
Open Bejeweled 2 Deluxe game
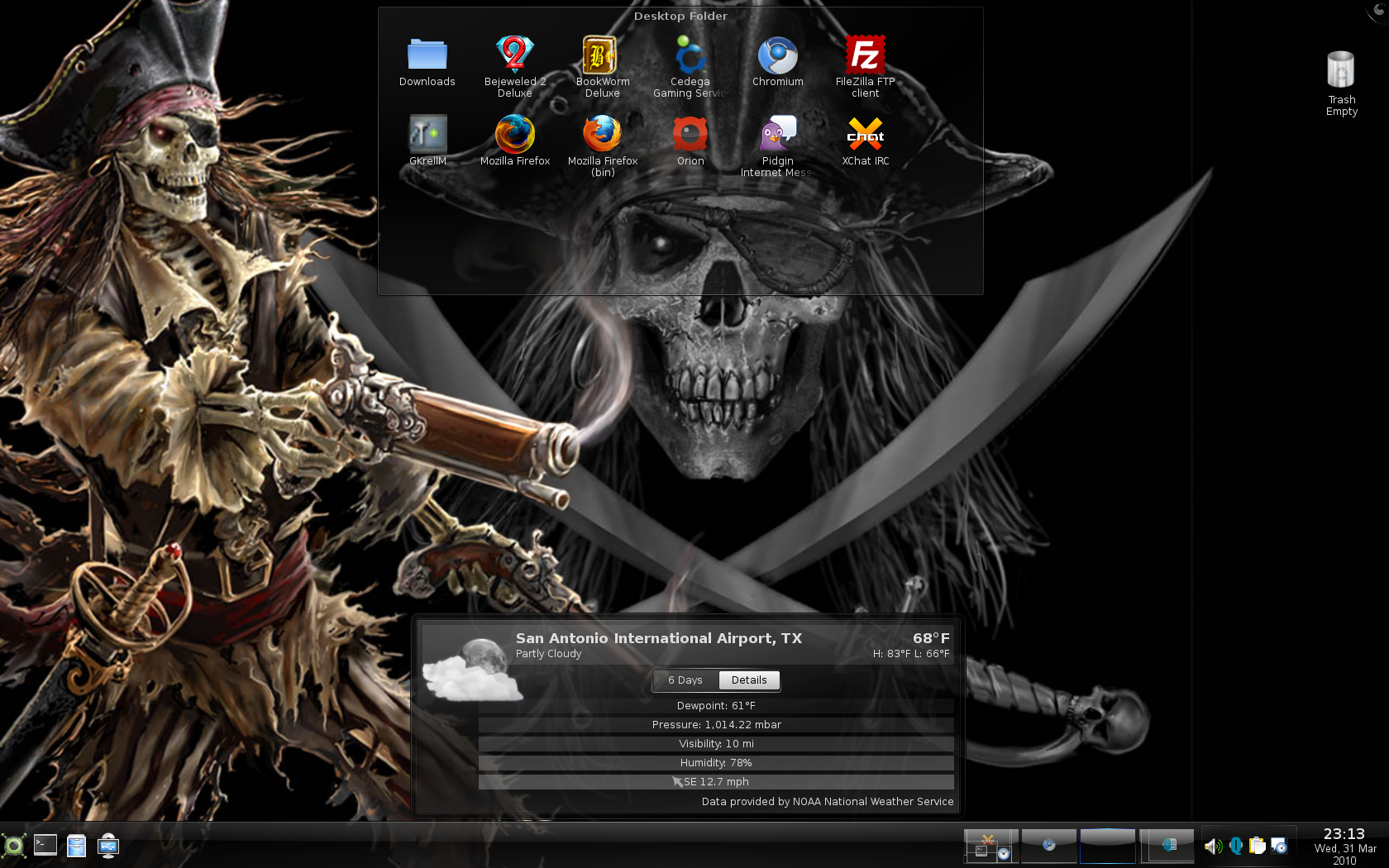coord(514,56)
